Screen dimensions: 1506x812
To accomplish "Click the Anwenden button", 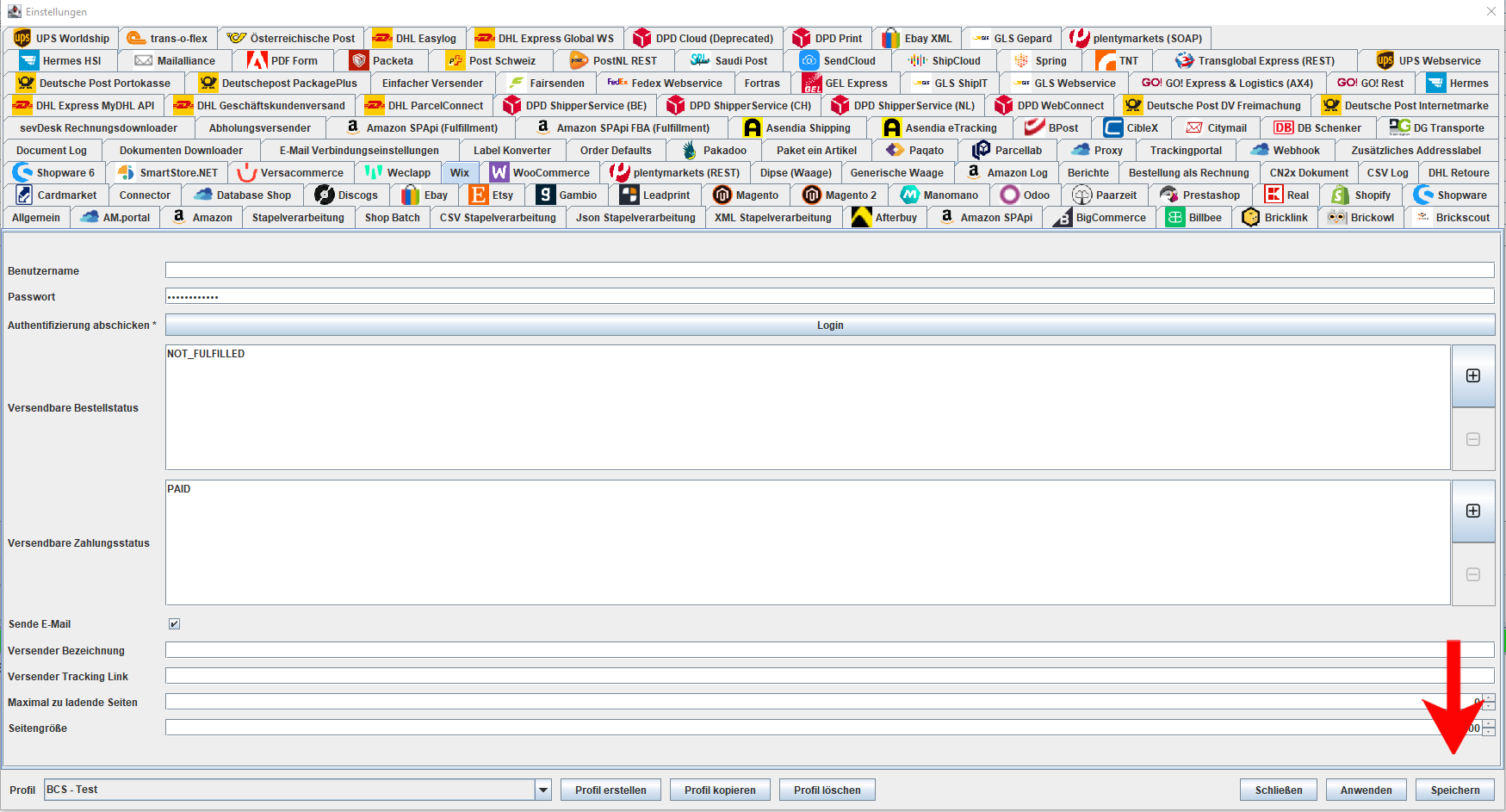I will 1366,790.
